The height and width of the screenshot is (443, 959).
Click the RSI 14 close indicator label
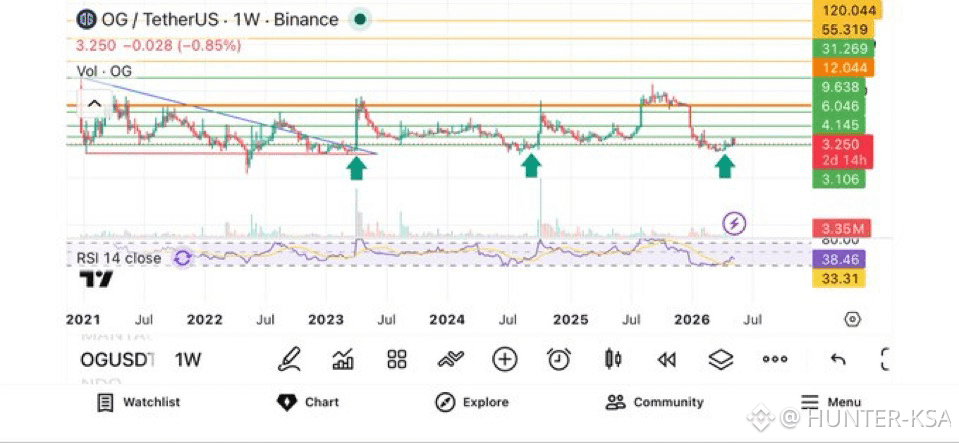tap(119, 258)
